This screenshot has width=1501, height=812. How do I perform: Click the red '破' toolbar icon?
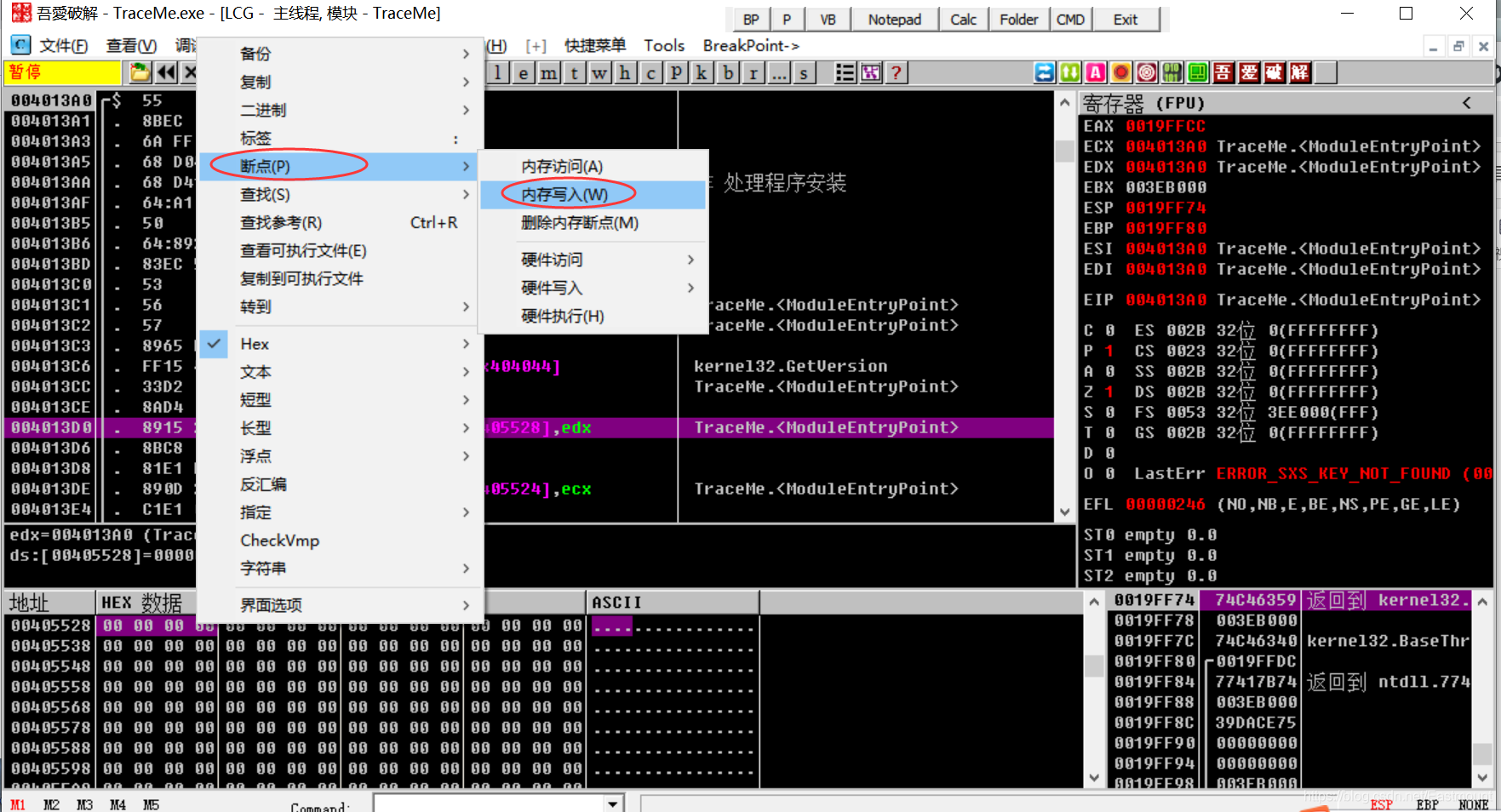(1275, 73)
